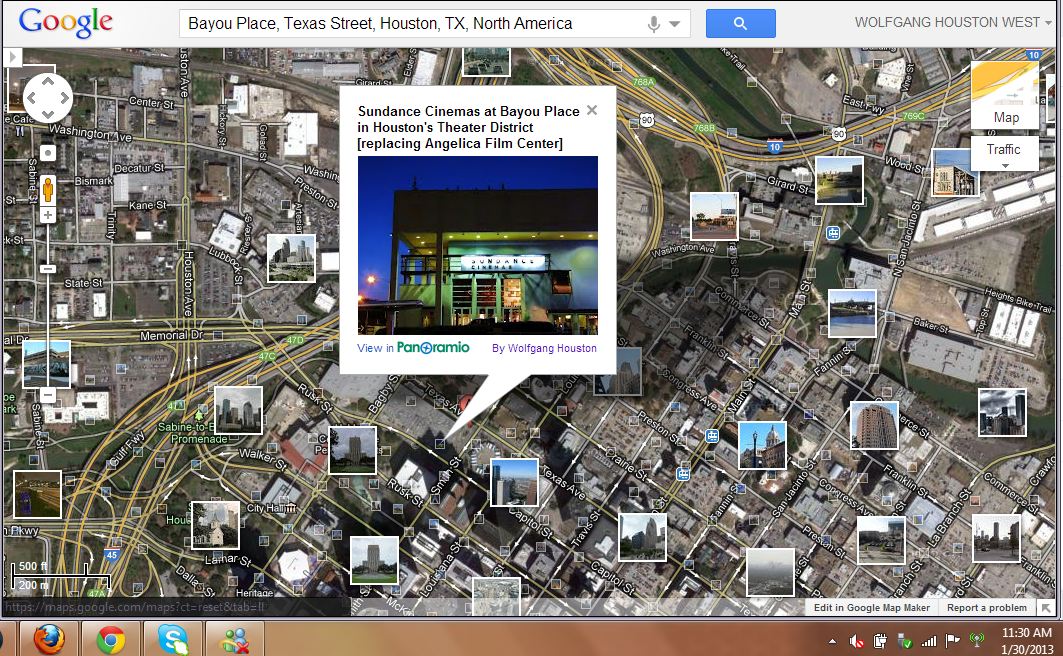Open the View in Panoramio link

[x=413, y=348]
